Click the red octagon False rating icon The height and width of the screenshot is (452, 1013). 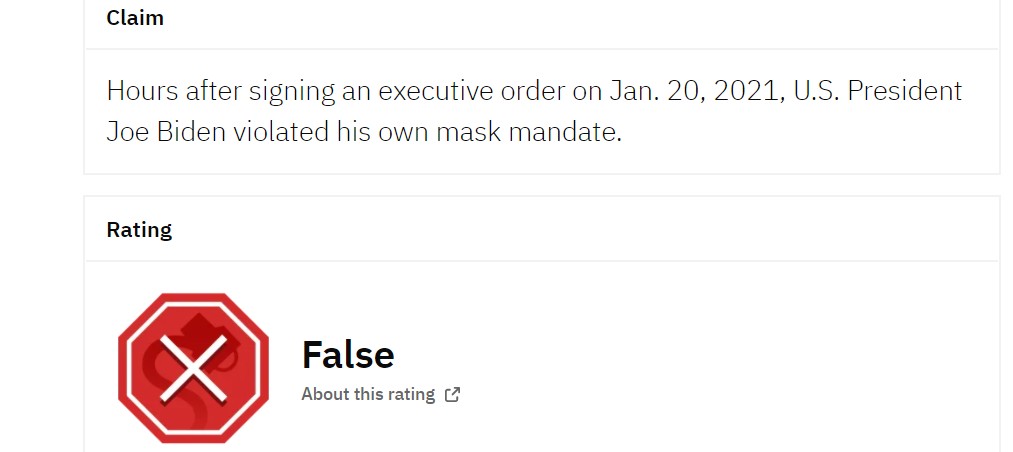tap(193, 368)
